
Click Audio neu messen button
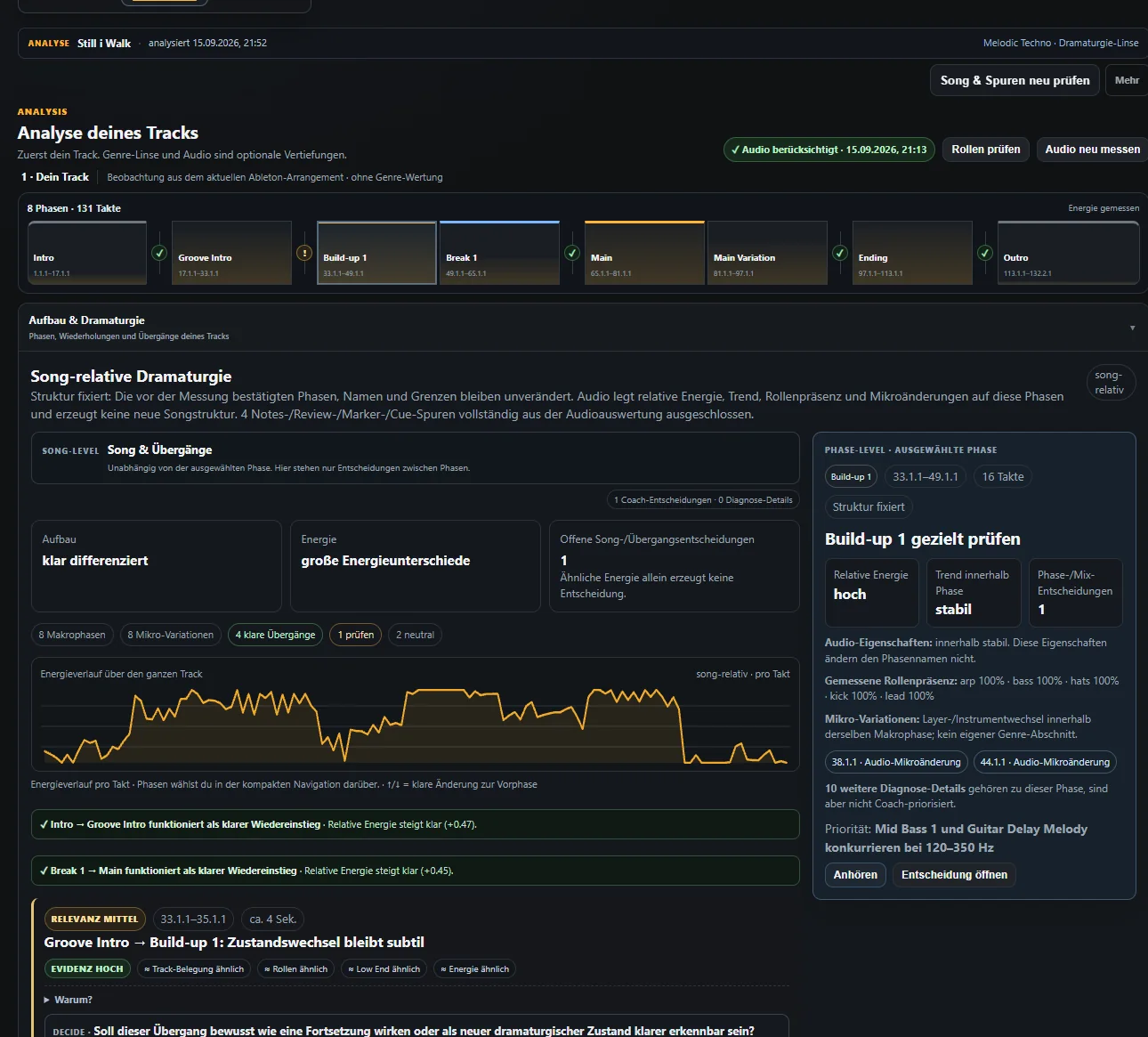tap(1092, 150)
